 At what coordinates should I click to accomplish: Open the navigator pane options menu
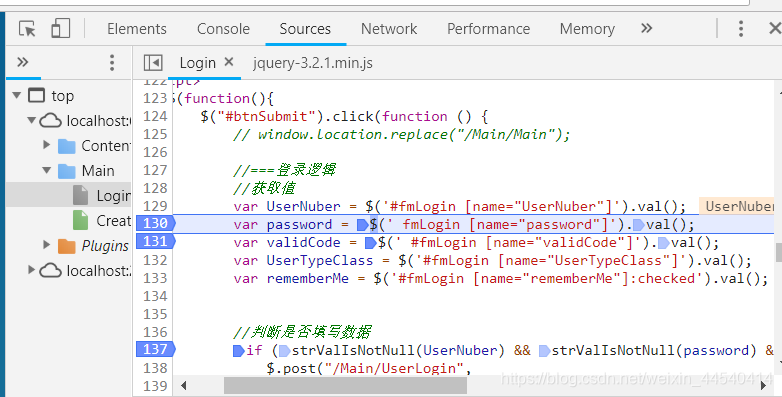tap(112, 63)
